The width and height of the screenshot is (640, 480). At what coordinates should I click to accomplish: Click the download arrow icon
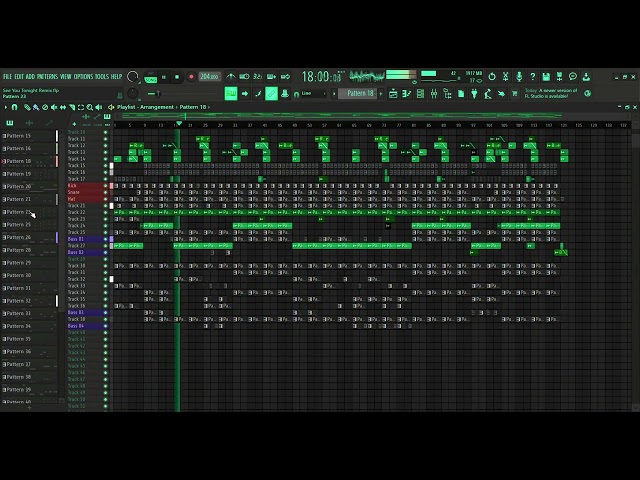tap(587, 77)
